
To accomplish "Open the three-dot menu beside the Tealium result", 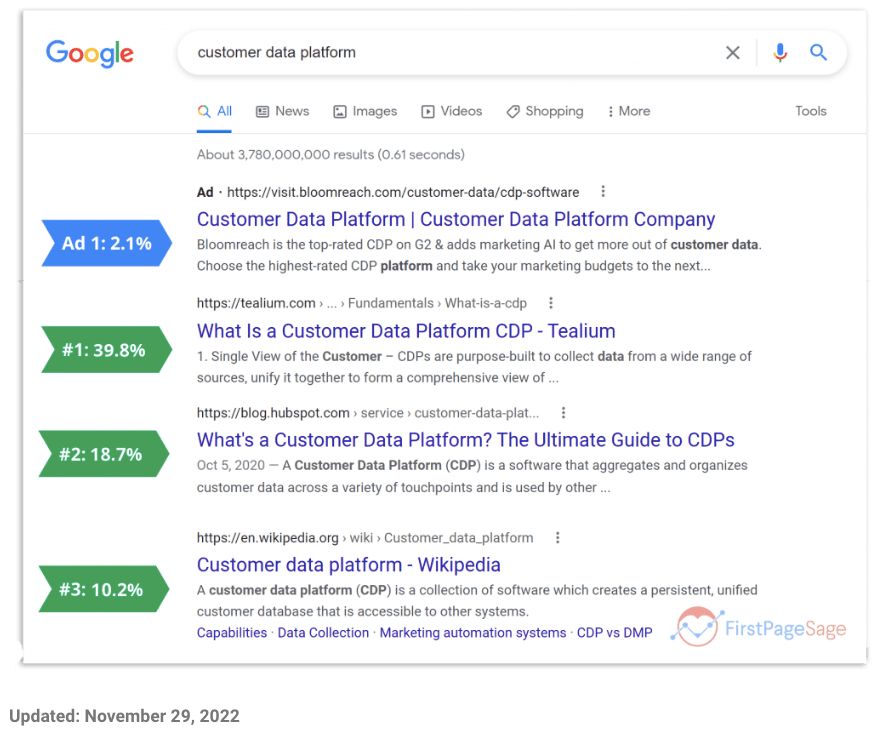I will coord(551,302).
